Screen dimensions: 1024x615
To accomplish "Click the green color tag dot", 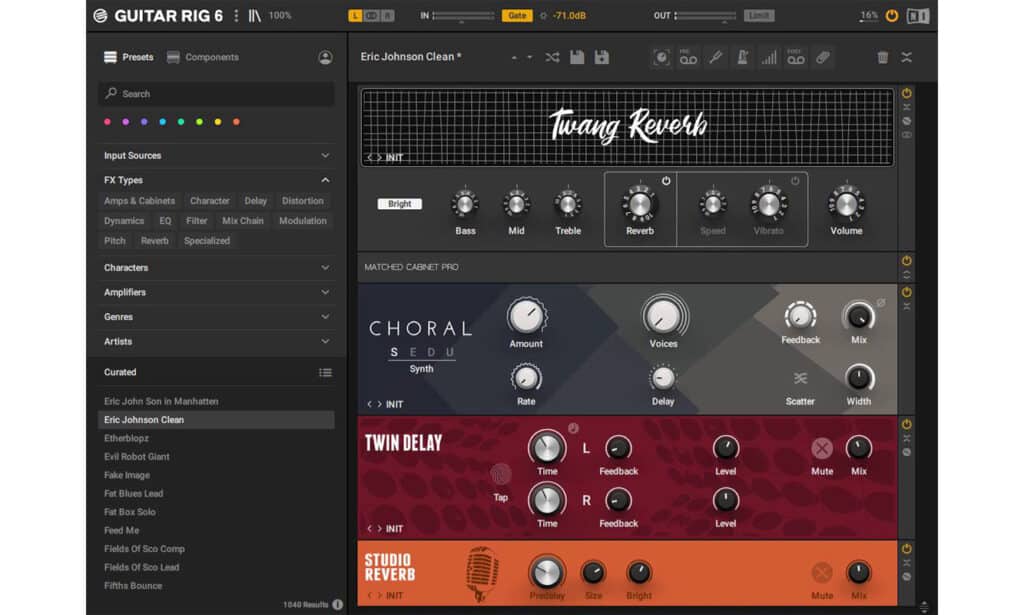I will point(181,122).
